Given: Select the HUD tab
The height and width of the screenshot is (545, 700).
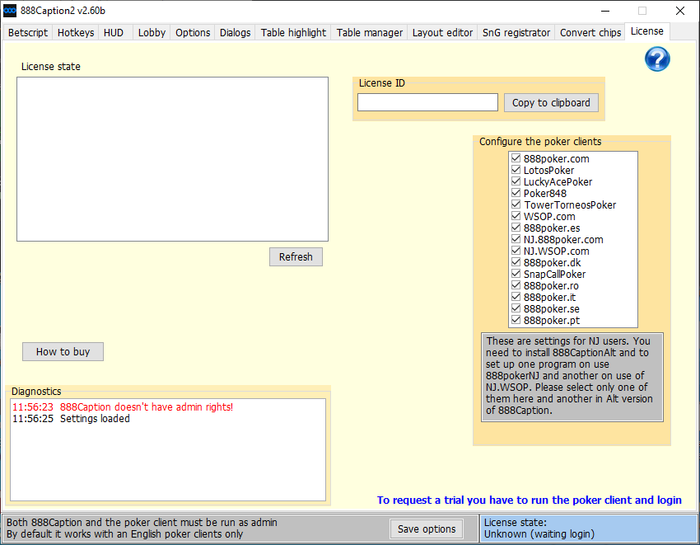Looking at the screenshot, I should 113,33.
